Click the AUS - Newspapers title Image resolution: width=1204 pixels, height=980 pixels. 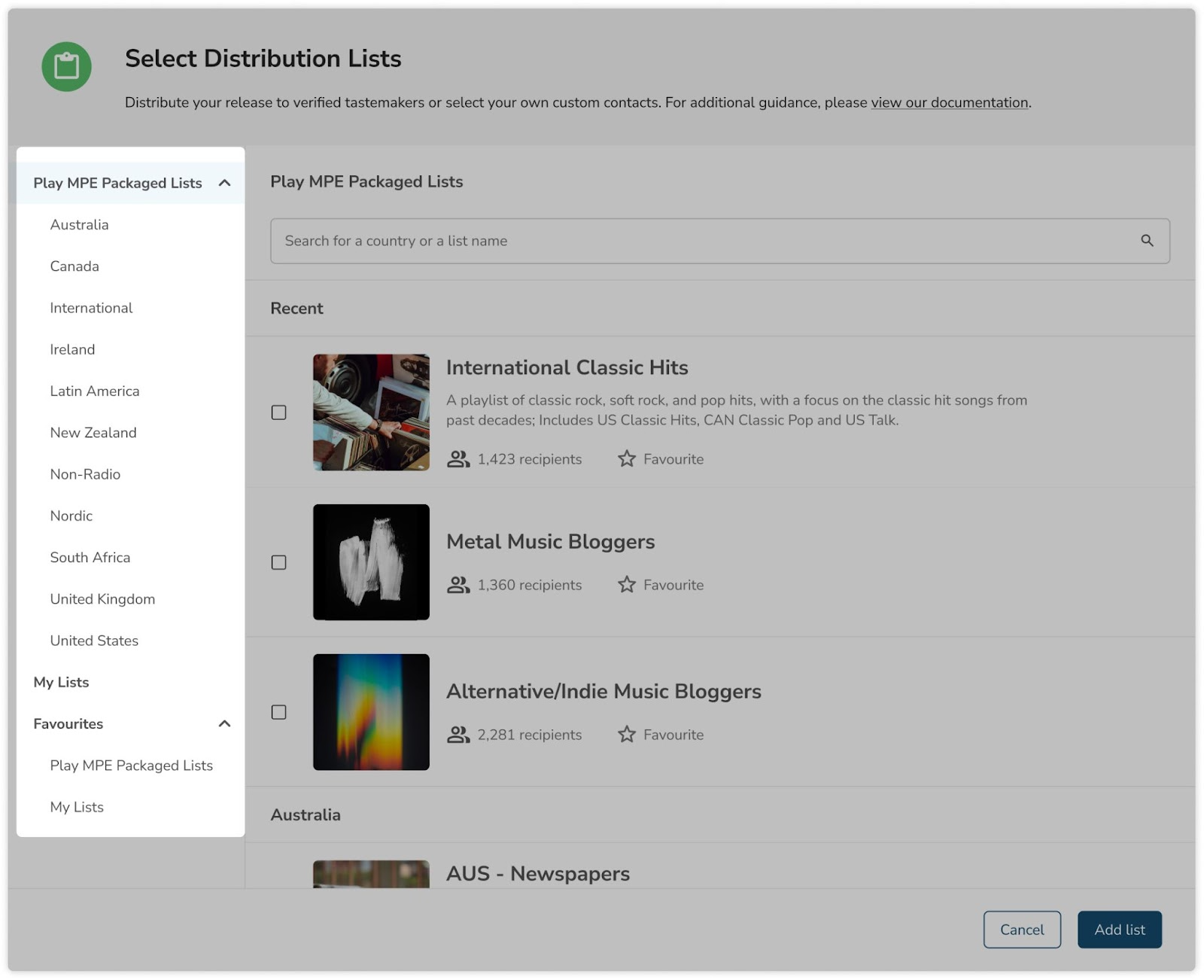coord(538,873)
